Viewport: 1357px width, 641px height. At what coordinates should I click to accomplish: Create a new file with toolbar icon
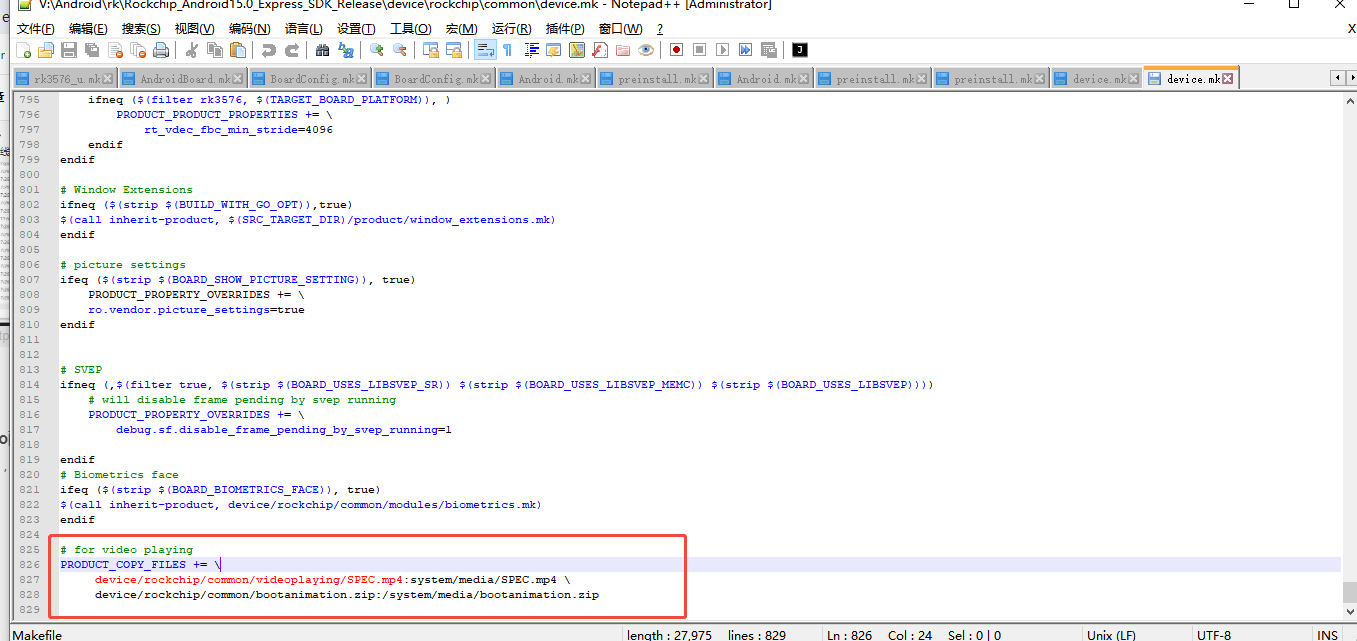point(23,50)
